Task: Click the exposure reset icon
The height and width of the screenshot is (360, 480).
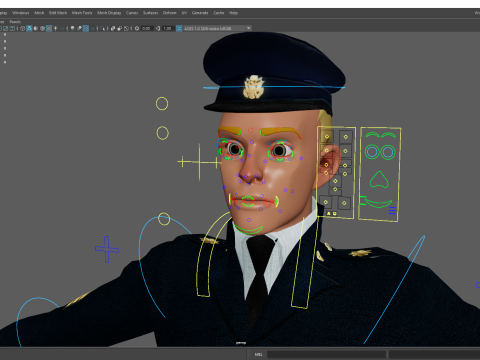Action: click(137, 28)
